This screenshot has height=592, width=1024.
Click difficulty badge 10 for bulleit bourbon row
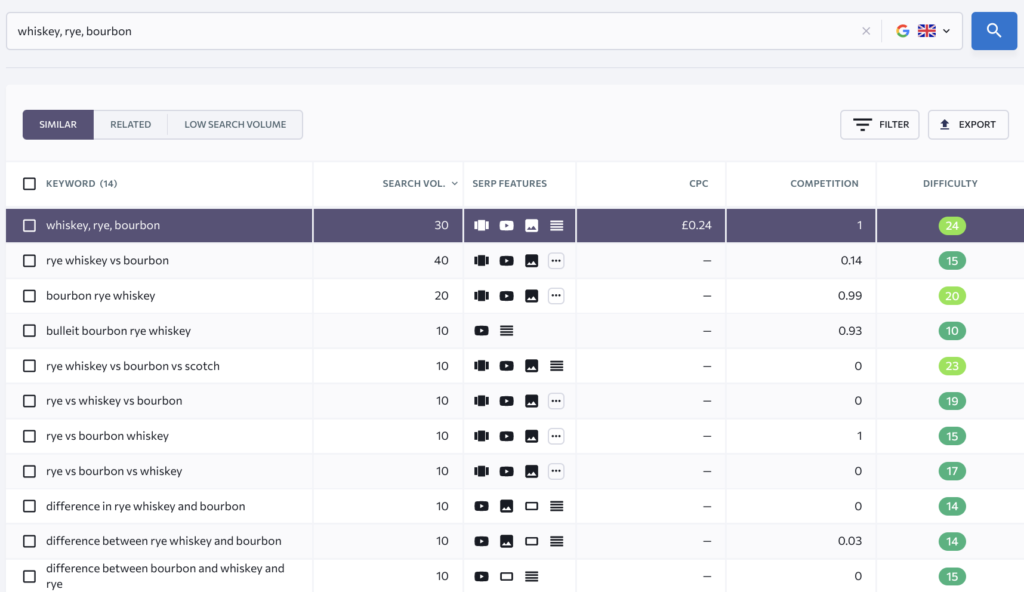click(952, 331)
